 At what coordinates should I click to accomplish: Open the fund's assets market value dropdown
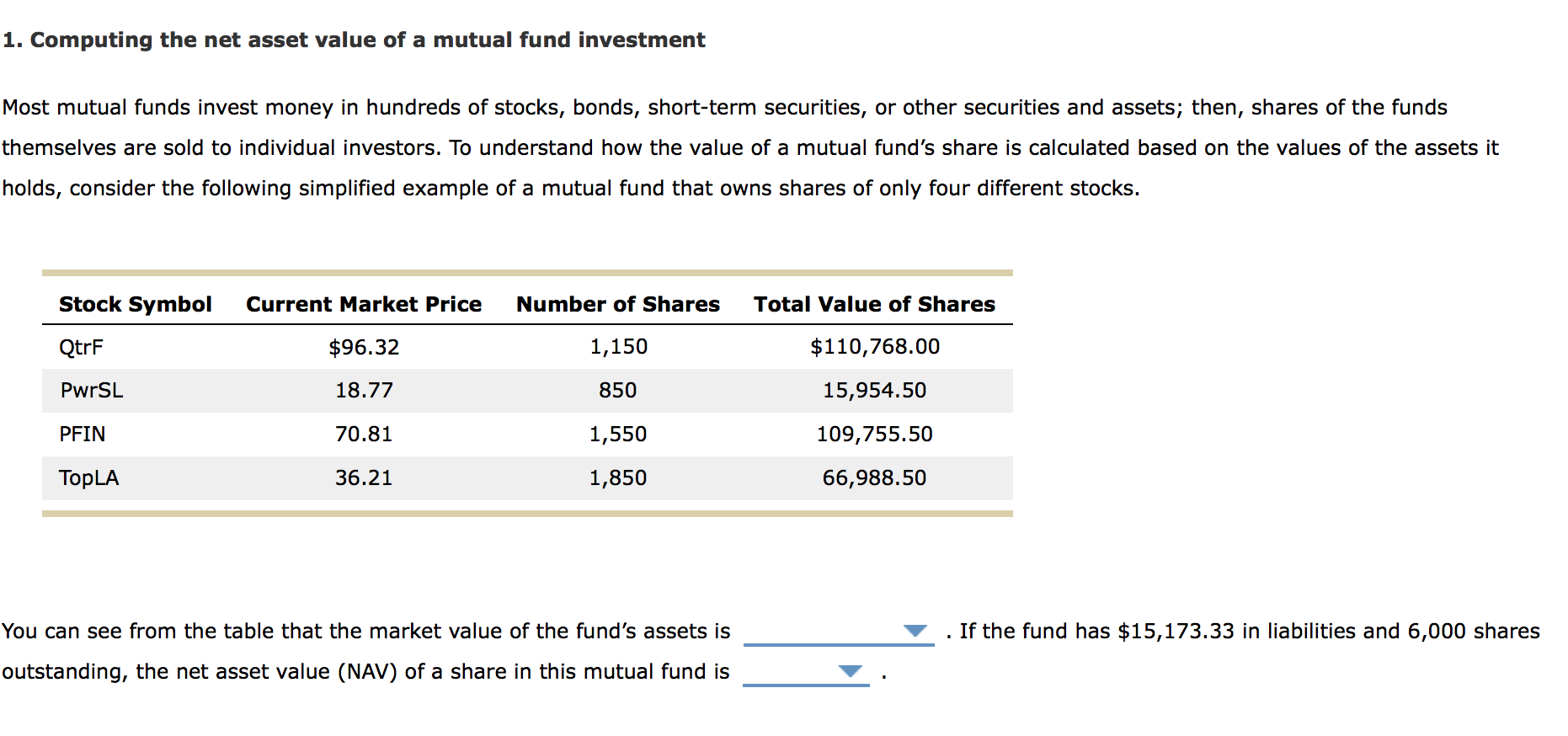838,631
